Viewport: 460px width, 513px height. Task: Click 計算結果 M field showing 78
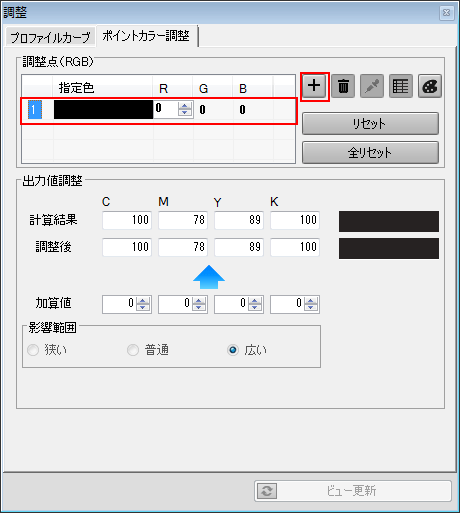(x=183, y=220)
